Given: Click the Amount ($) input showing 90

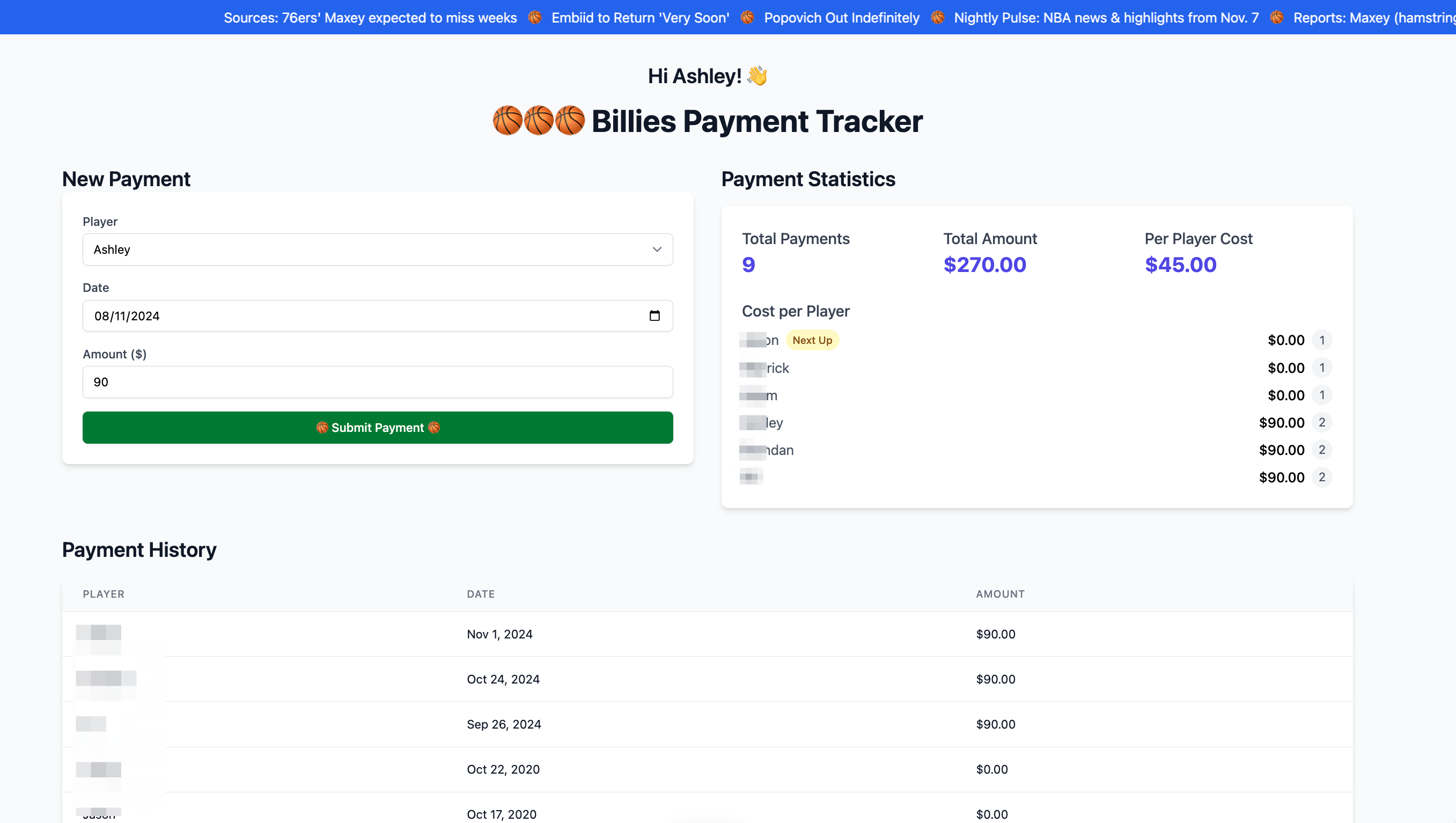Looking at the screenshot, I should pos(377,381).
